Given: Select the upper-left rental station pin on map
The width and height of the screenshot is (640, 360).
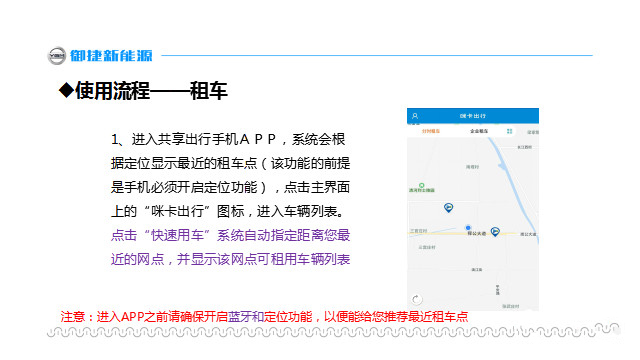Looking at the screenshot, I should (448, 208).
